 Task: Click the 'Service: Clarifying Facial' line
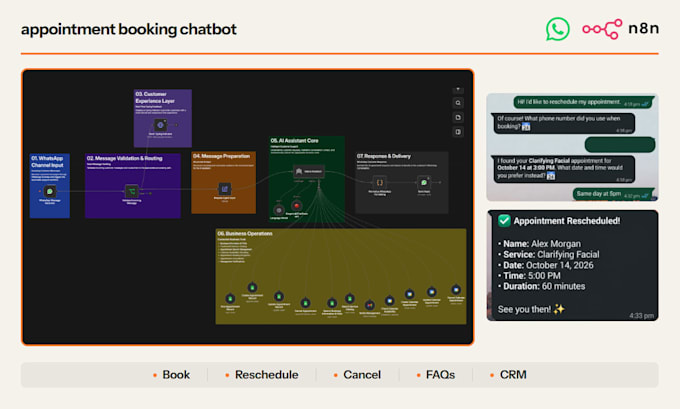[549, 255]
